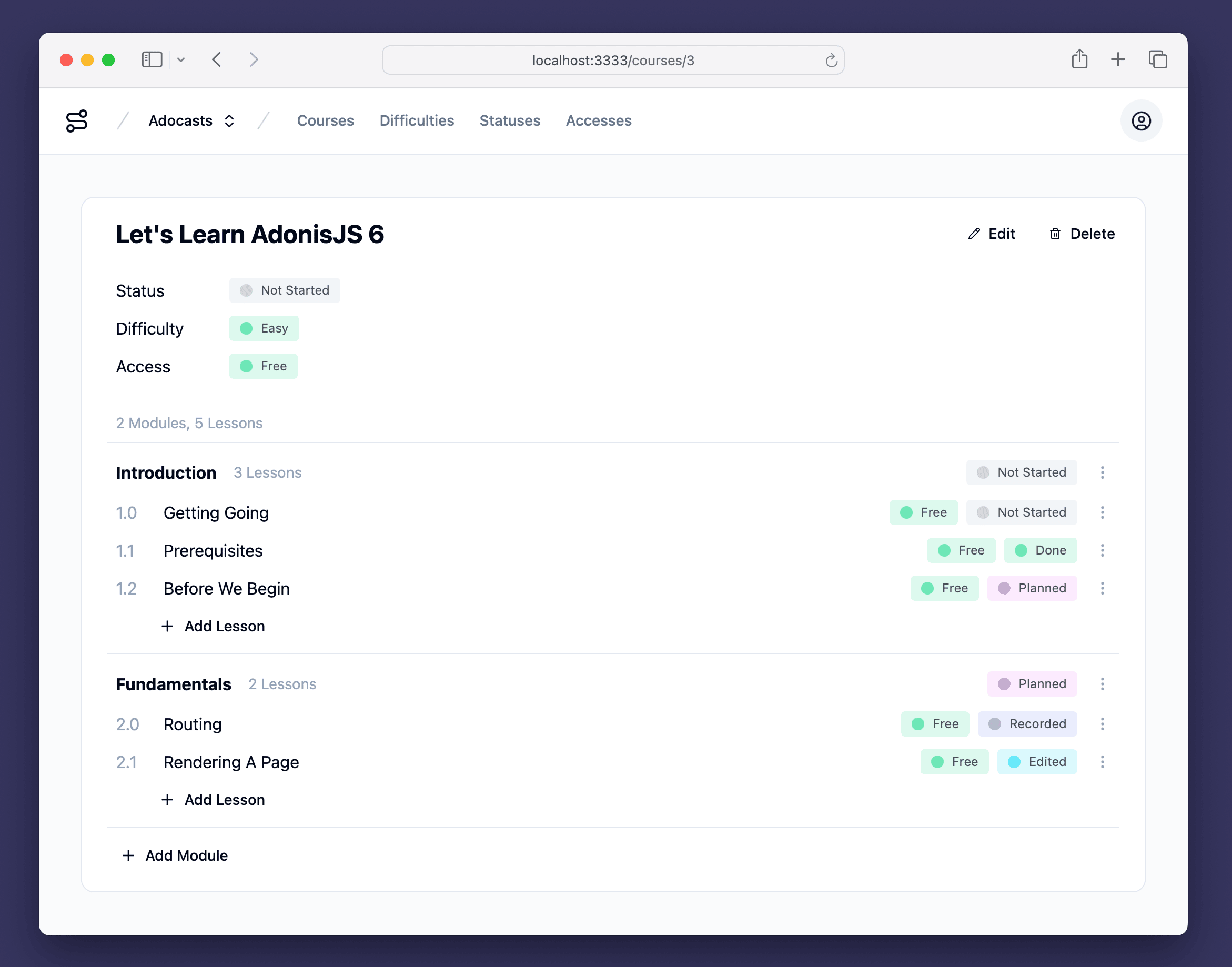The height and width of the screenshot is (967, 1232).
Task: Reload the page in the address bar
Action: (x=831, y=60)
